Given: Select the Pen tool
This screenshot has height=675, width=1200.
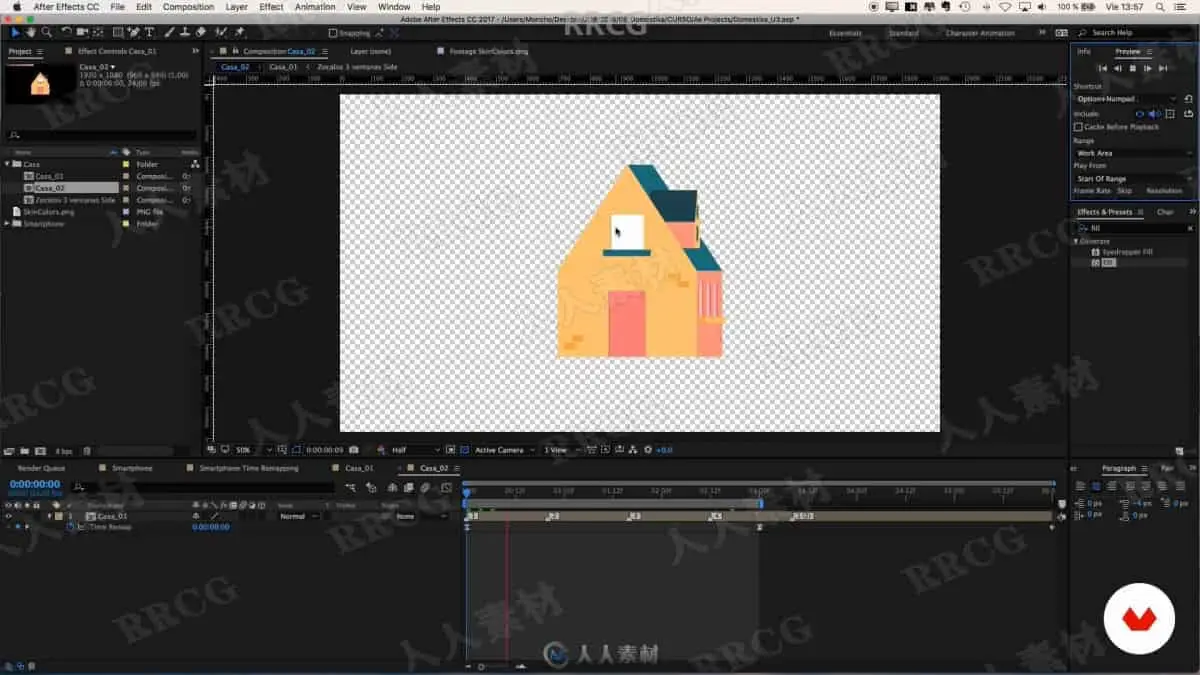Looking at the screenshot, I should pos(134,32).
